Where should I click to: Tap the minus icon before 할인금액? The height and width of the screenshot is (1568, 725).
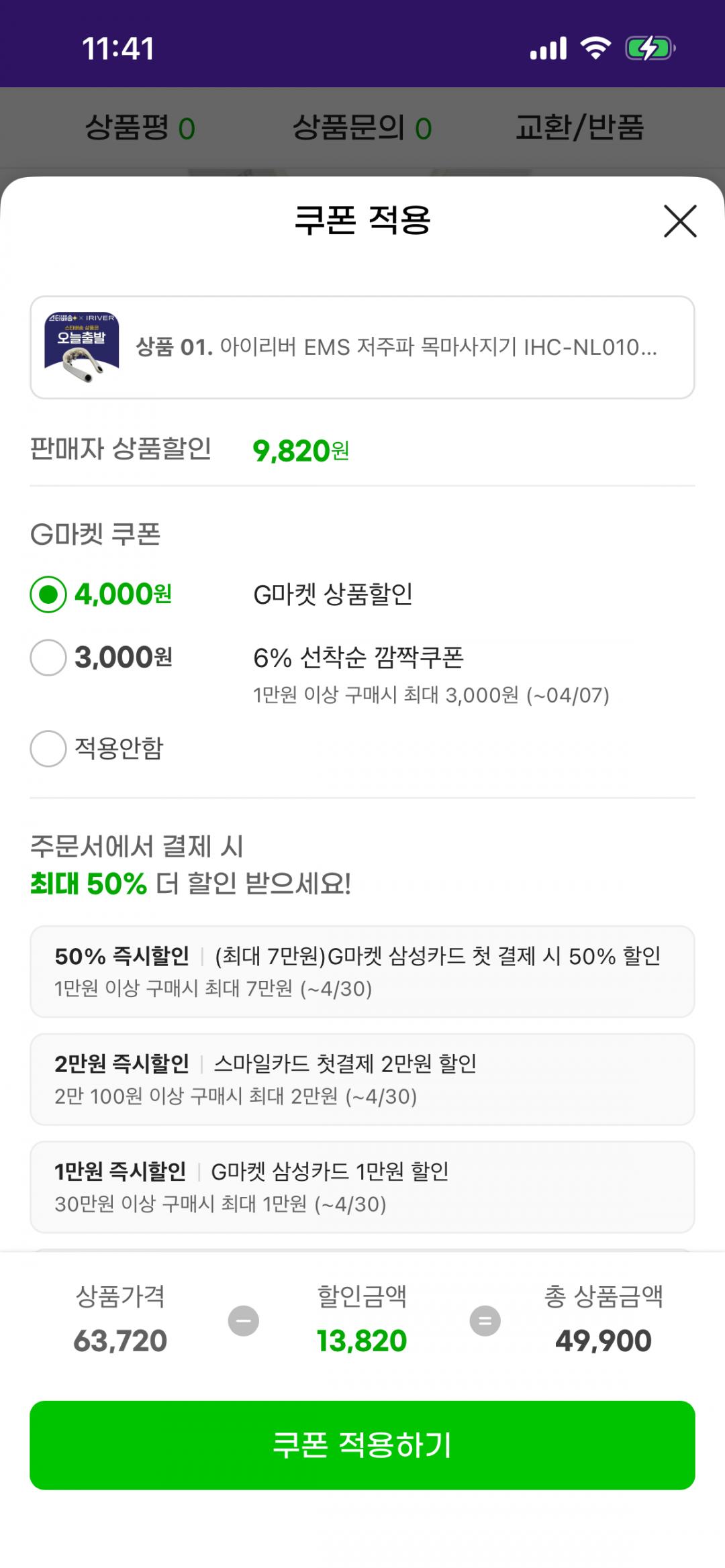tap(244, 1321)
